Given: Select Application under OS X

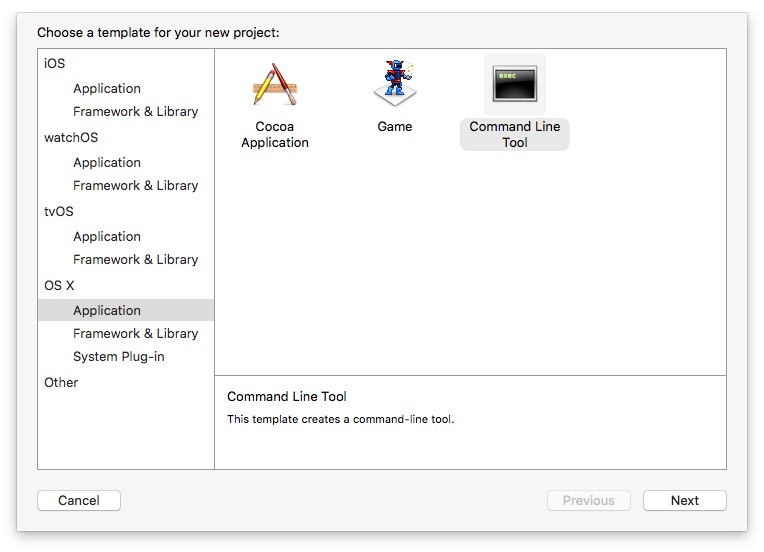Looking at the screenshot, I should tap(126, 310).
